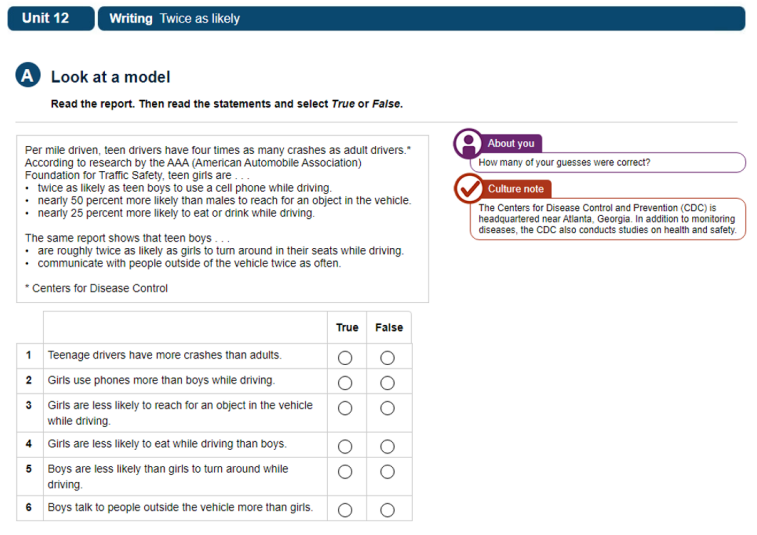
Task: Click the report model text box
Action: pos(222,218)
